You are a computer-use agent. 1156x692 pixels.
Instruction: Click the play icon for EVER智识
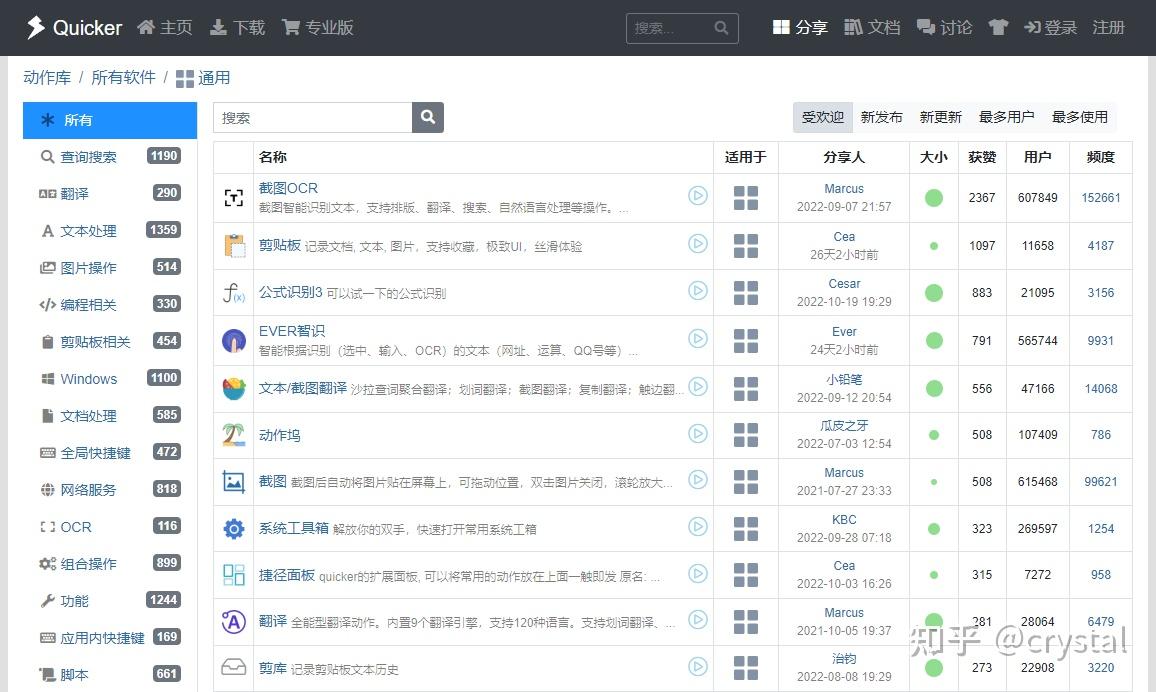[698, 338]
